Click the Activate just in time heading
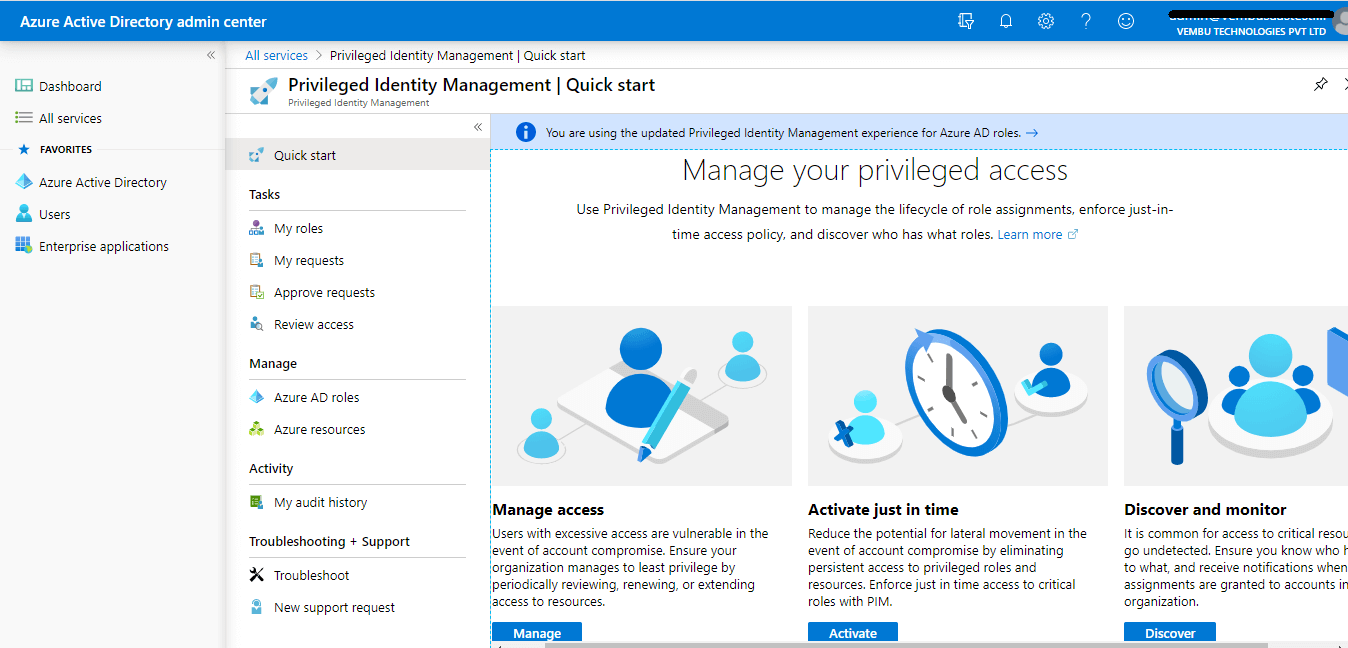1348x648 pixels. 883,510
